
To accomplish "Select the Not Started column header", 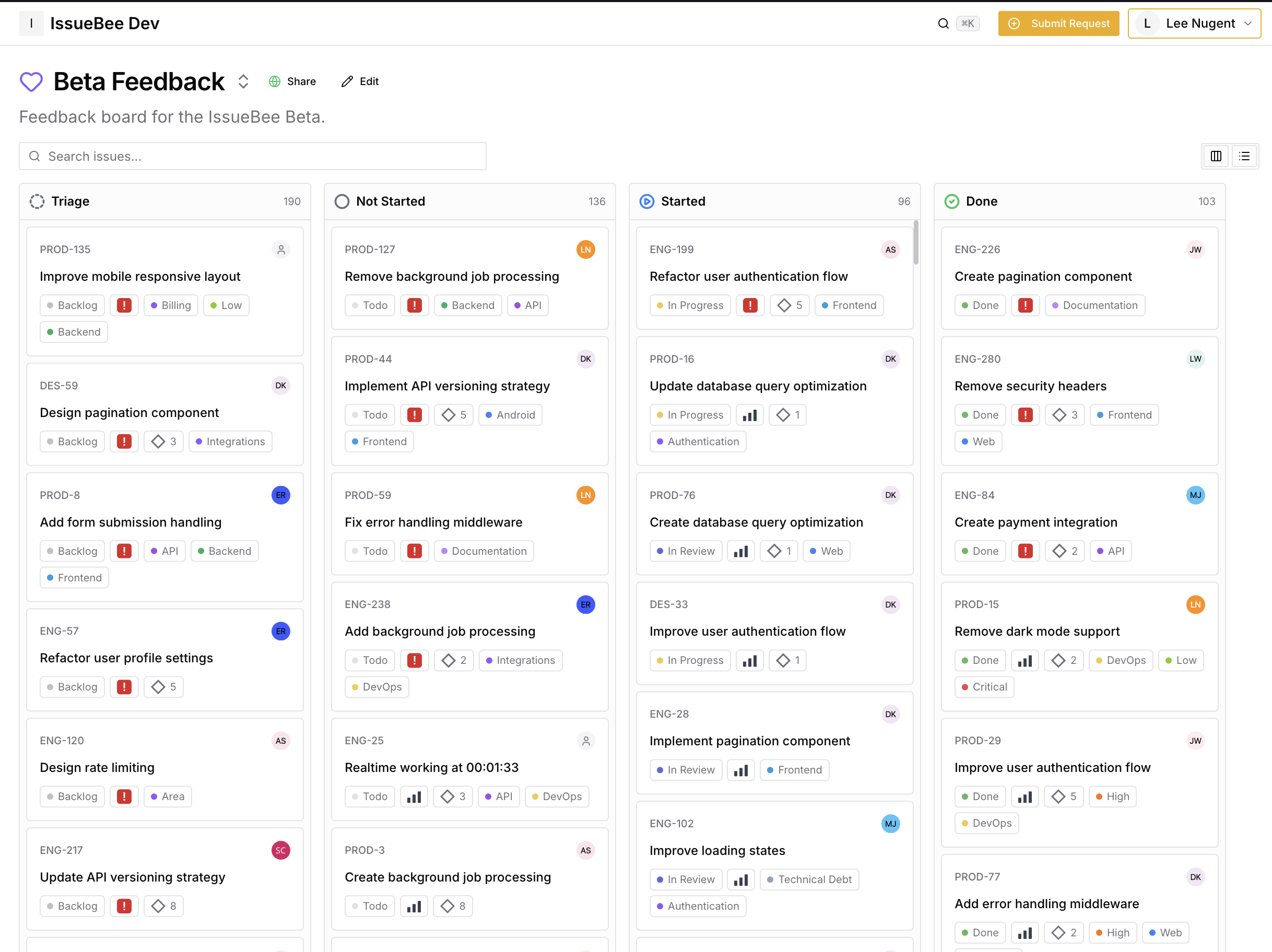I will click(x=390, y=201).
